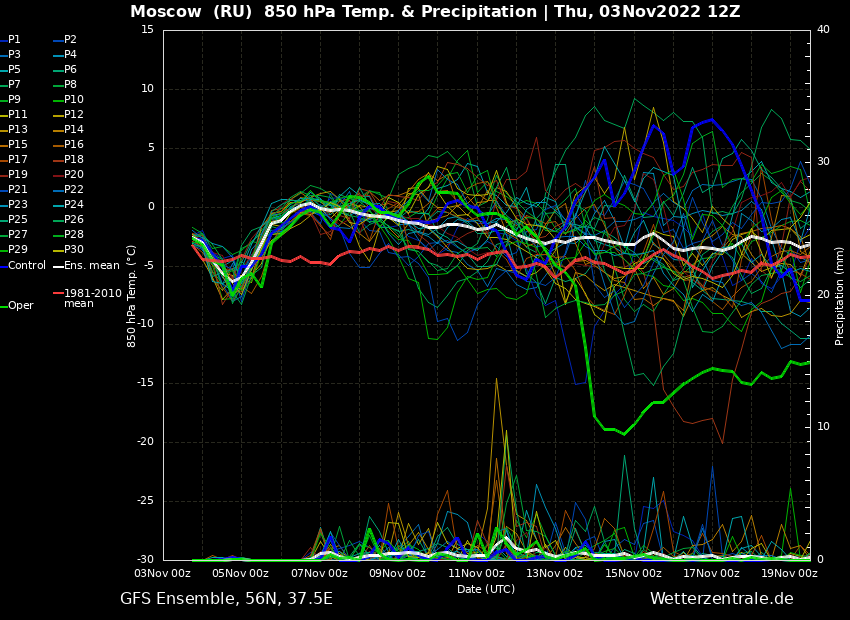Image resolution: width=850 pixels, height=620 pixels.
Task: Click the P1 legend entry
Action: pyautogui.click(x=14, y=40)
